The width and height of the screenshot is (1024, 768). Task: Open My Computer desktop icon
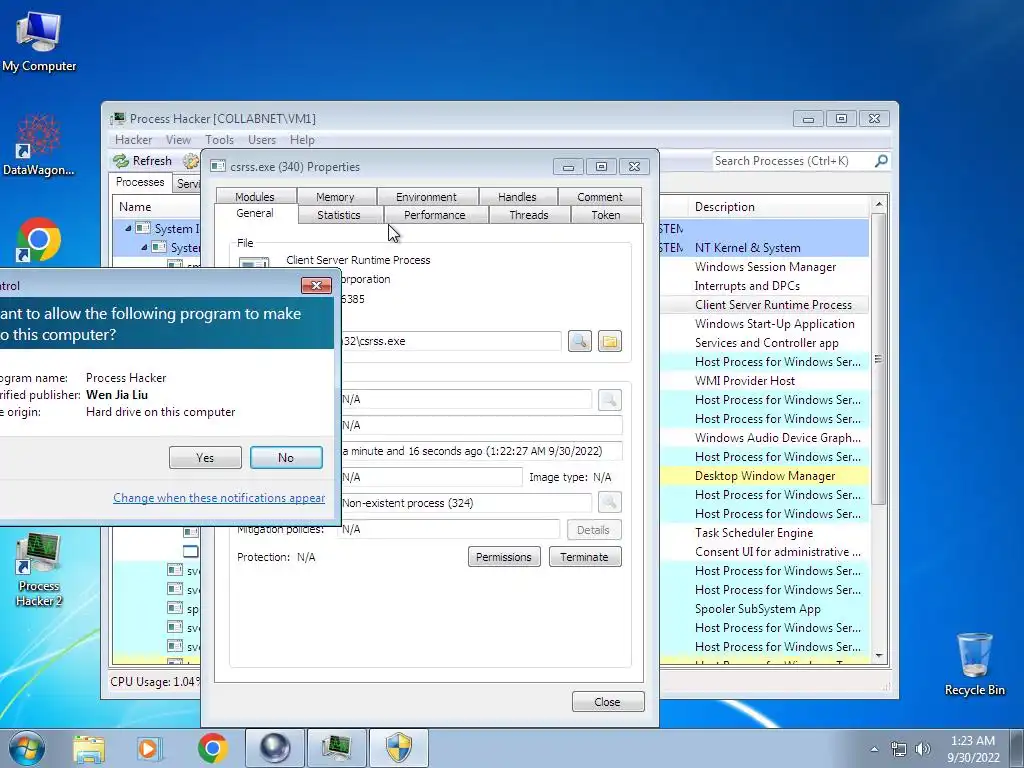[x=39, y=42]
